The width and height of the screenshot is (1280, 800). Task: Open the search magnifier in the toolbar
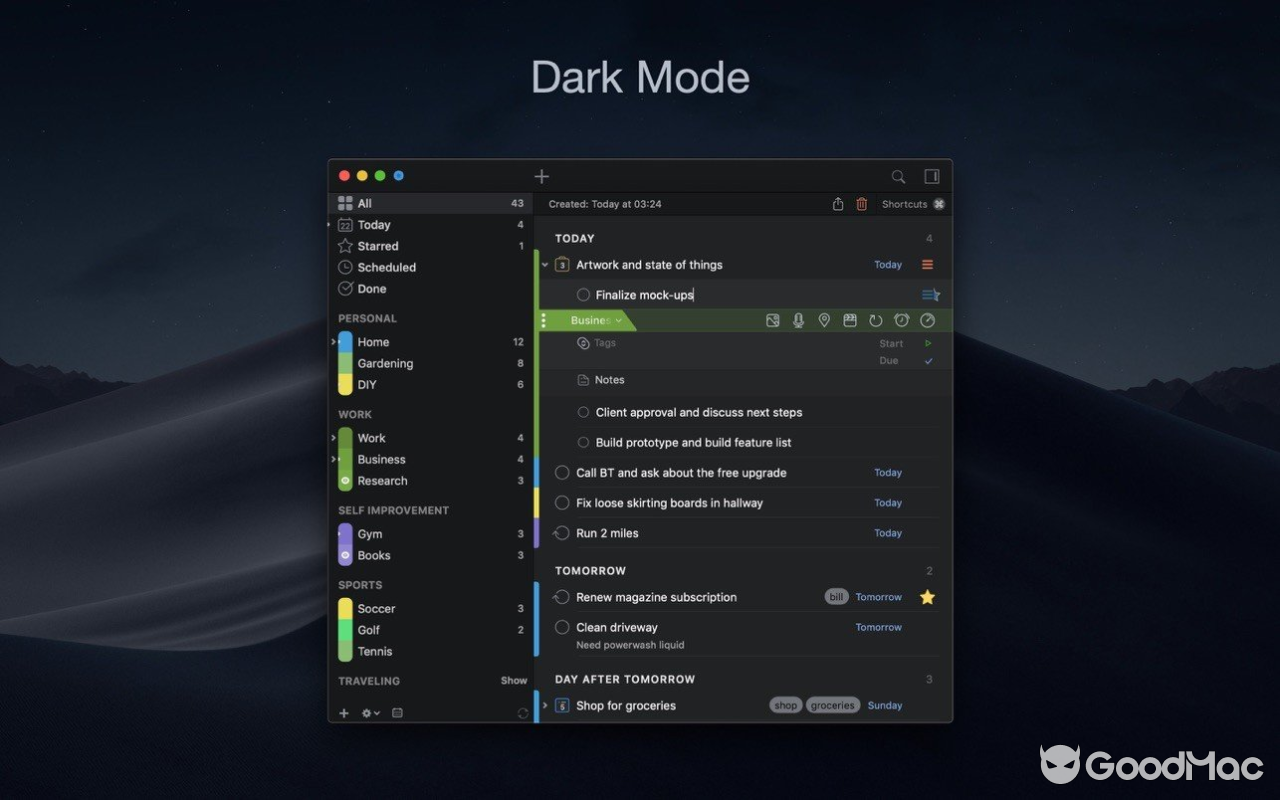(897, 176)
